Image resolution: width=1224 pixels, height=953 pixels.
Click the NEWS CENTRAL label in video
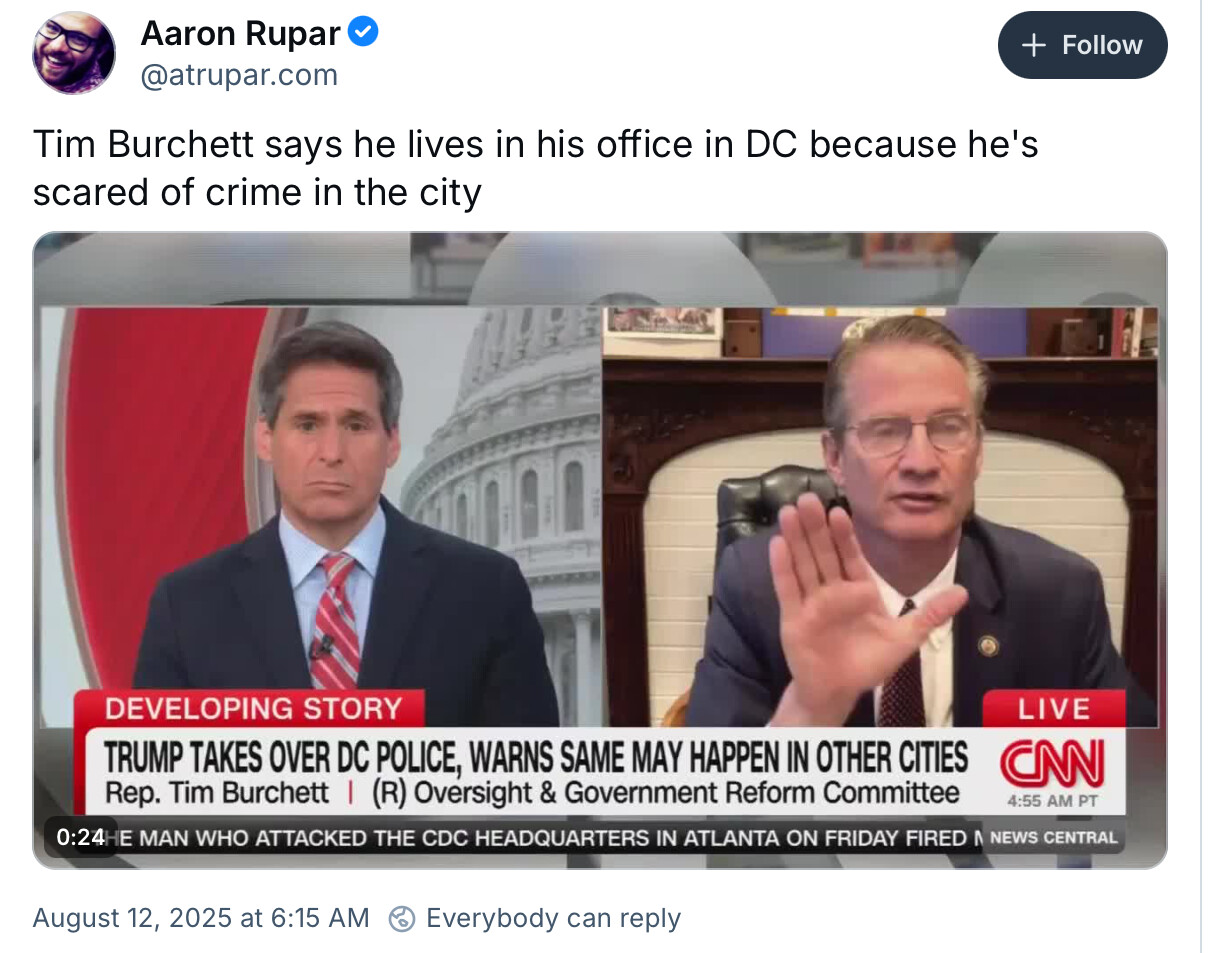(1053, 838)
